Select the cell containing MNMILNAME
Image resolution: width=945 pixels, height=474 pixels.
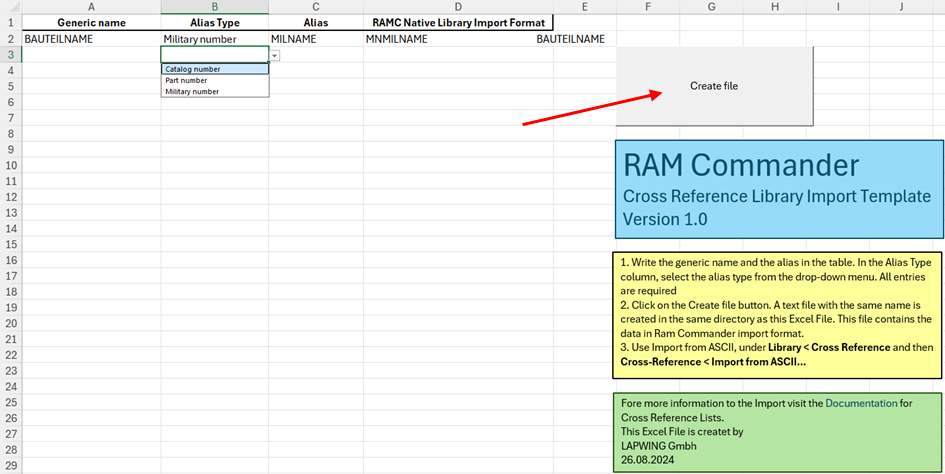pos(458,39)
